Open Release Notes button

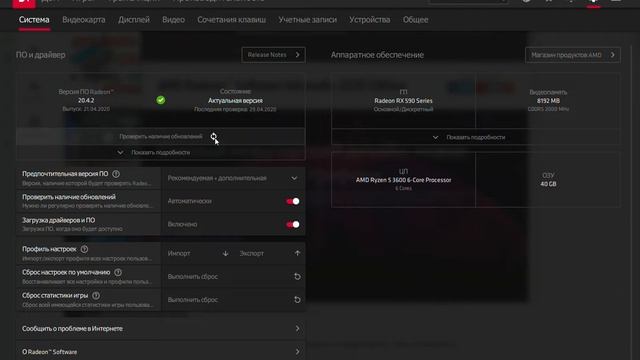273,55
